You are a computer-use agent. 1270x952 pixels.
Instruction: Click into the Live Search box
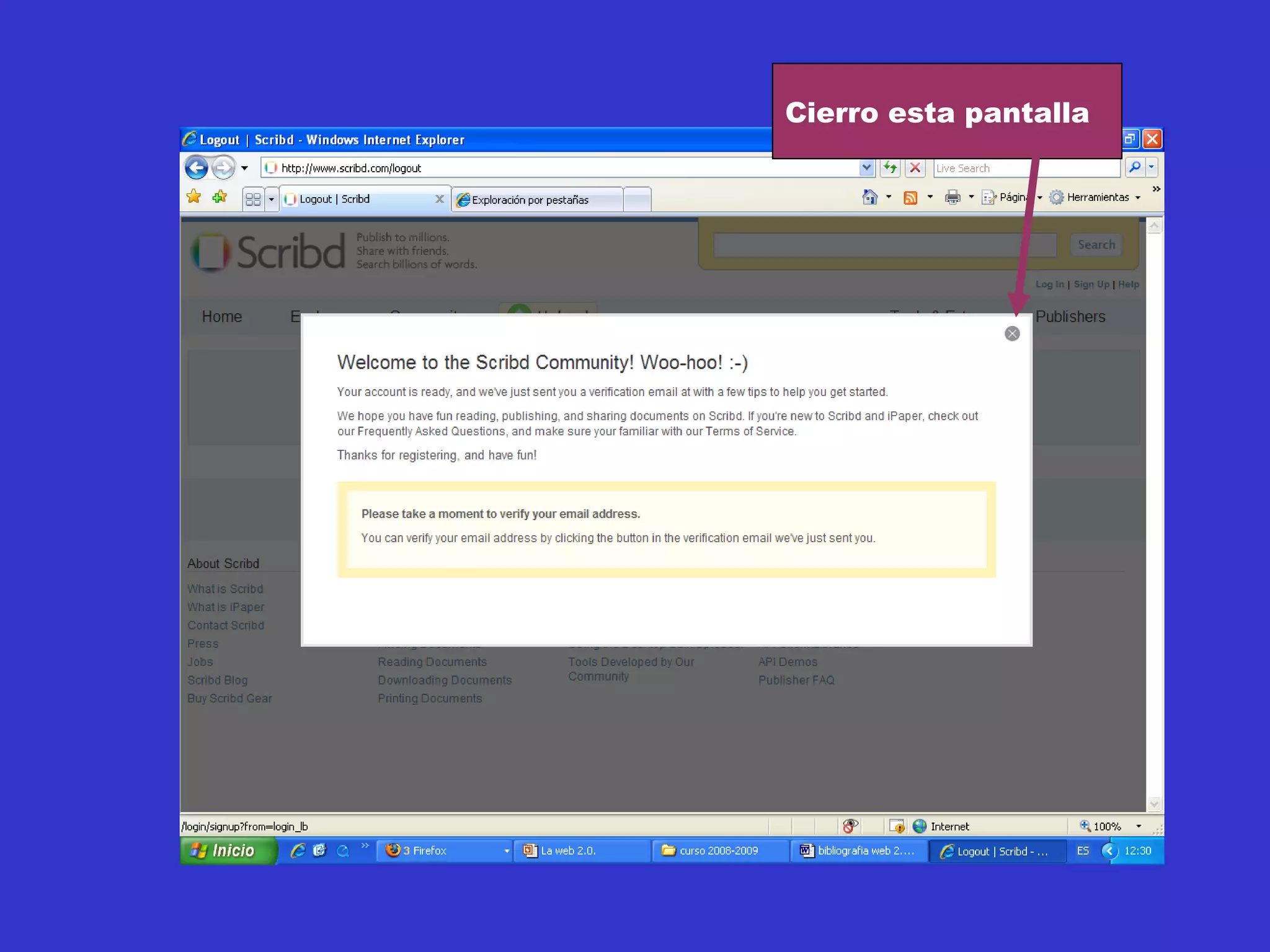pyautogui.click(x=1026, y=168)
